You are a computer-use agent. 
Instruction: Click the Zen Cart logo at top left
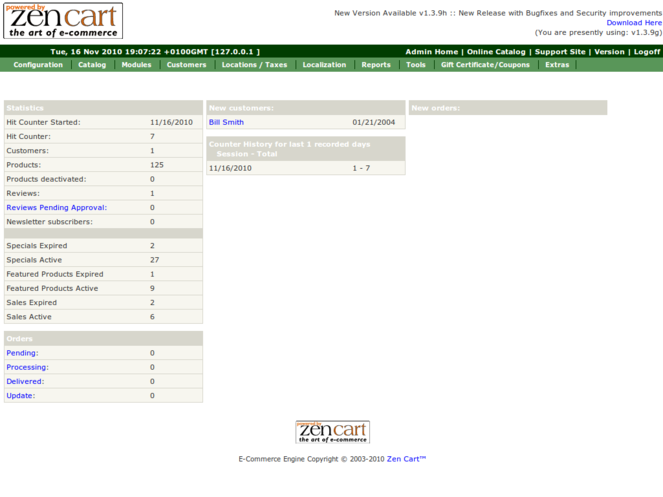63,21
